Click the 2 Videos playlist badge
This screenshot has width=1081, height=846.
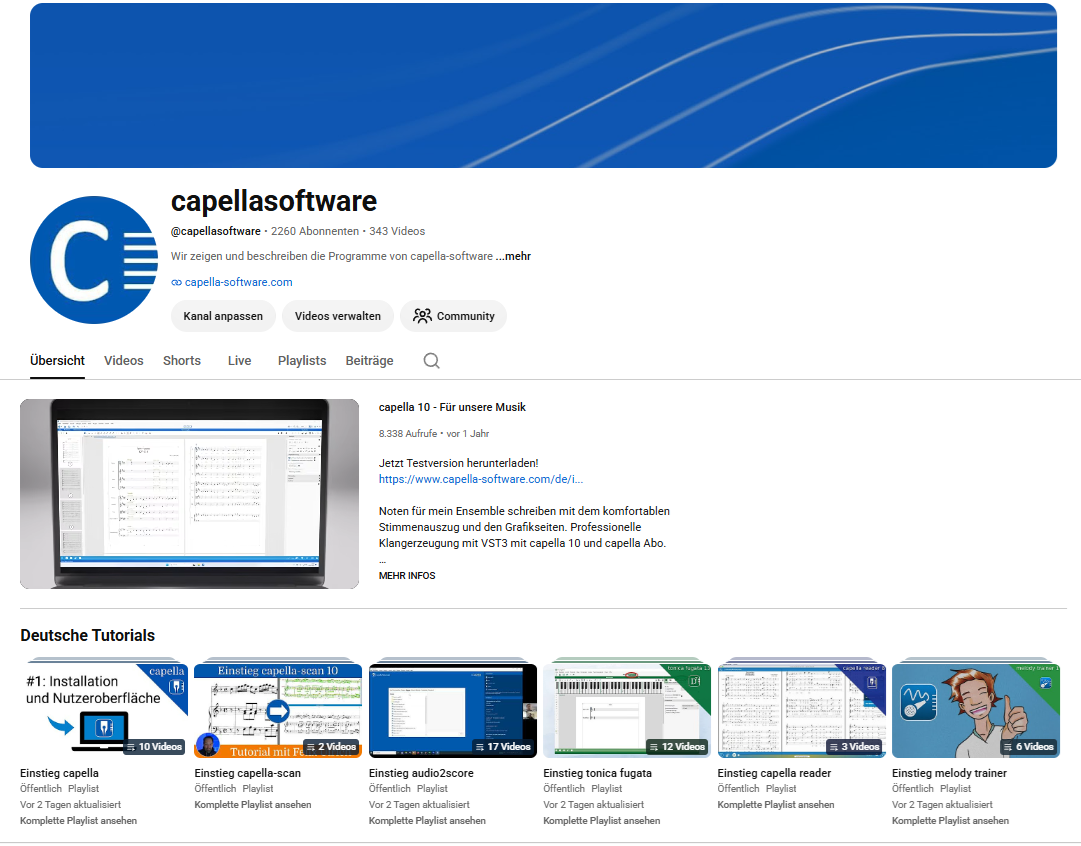[331, 747]
